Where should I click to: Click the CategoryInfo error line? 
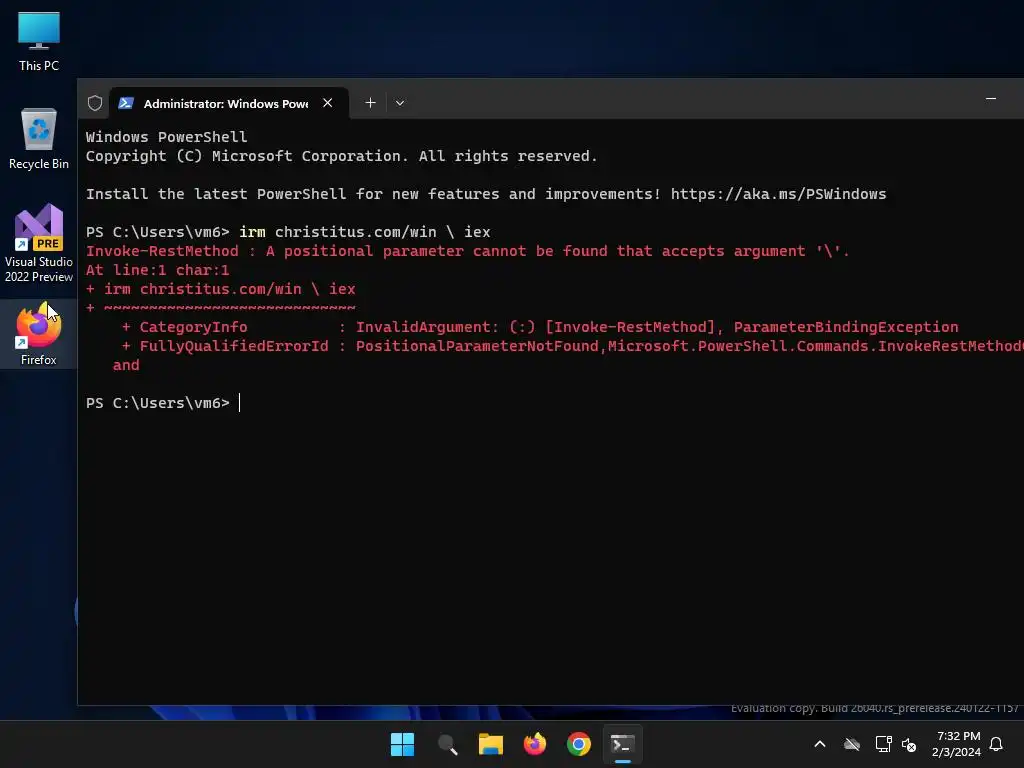[x=540, y=327]
